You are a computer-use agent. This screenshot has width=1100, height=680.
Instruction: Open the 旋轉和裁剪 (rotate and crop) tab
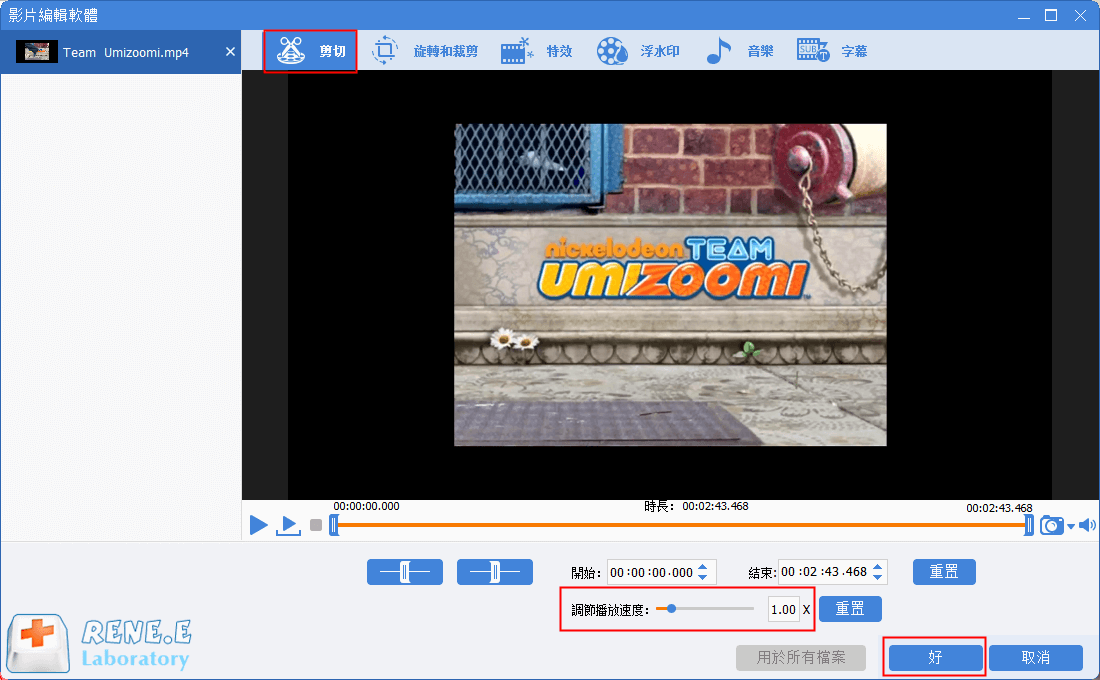click(424, 51)
